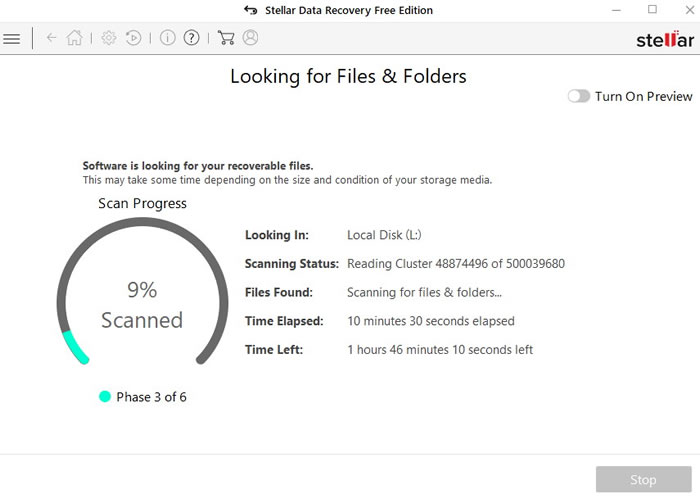
Task: Open the hamburger menu
Action: [12, 39]
